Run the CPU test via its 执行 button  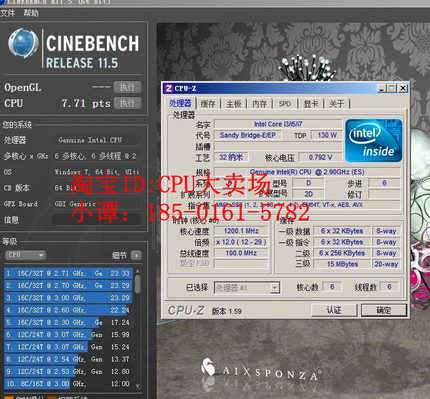(x=127, y=103)
